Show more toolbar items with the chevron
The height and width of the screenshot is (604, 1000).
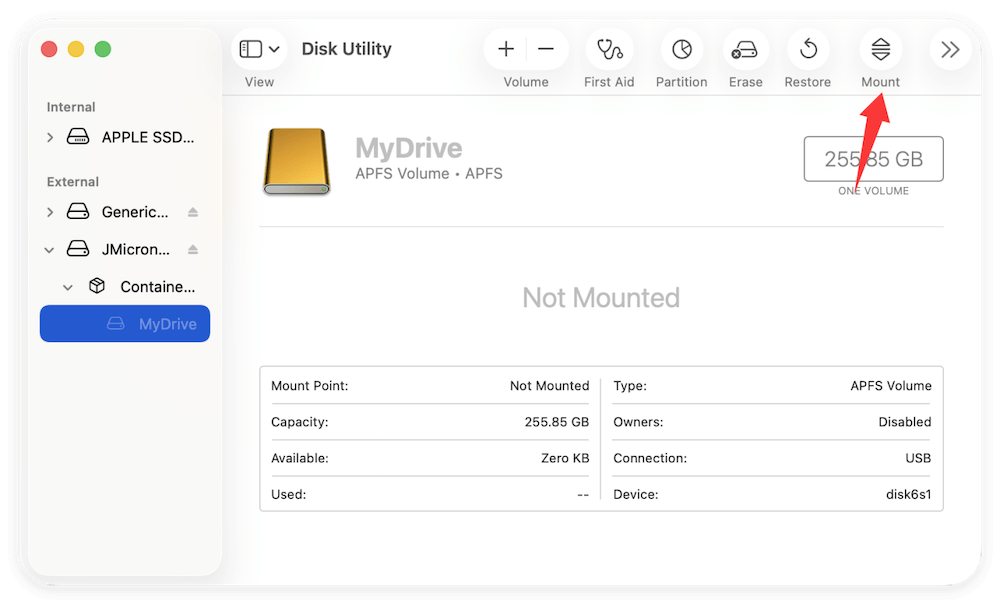click(x=949, y=48)
